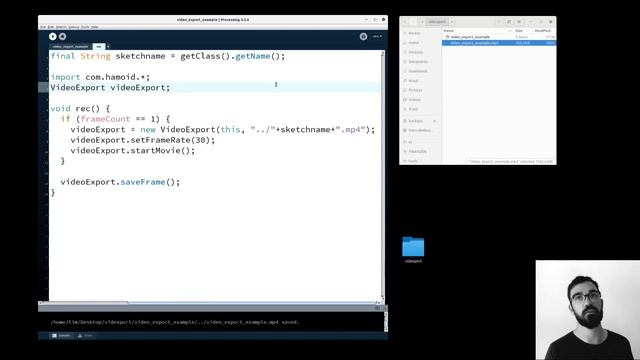
Task: Open the new tab arrow menu
Action: pos(108,47)
